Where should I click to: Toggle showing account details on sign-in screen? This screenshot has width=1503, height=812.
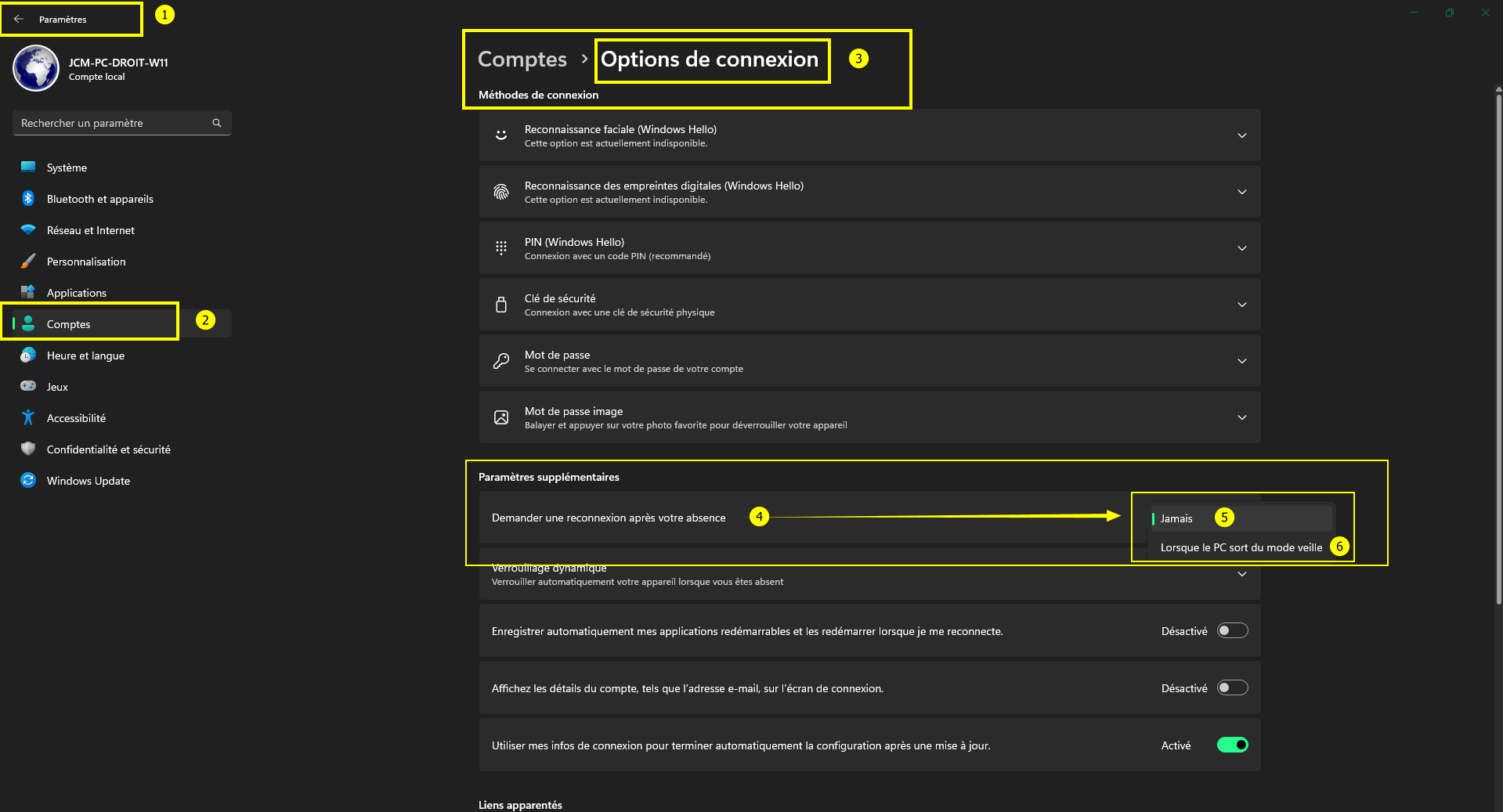1233,688
